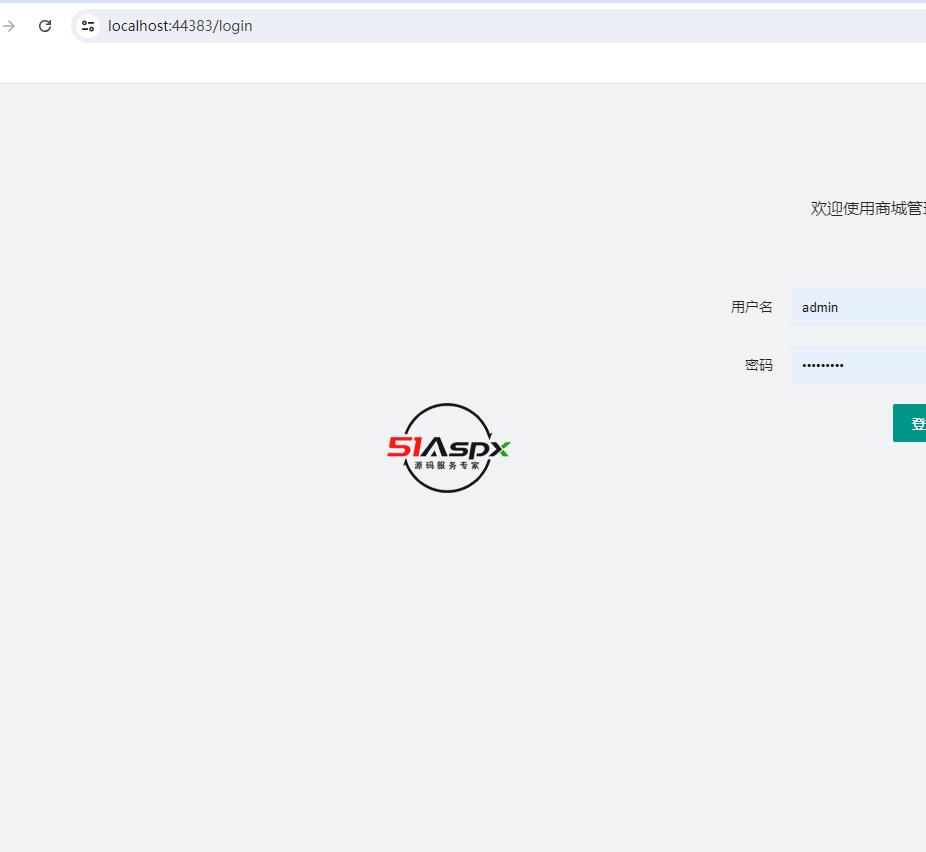
Task: Click the browser reload icon
Action: (x=45, y=26)
